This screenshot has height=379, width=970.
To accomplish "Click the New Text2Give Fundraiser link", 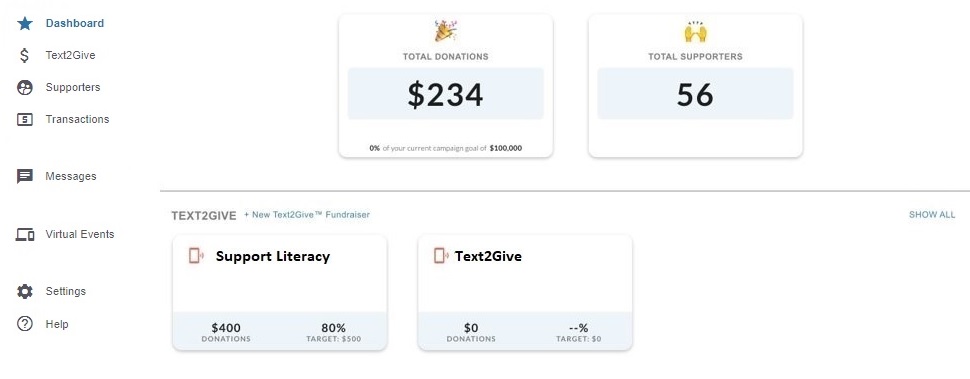I will point(307,215).
